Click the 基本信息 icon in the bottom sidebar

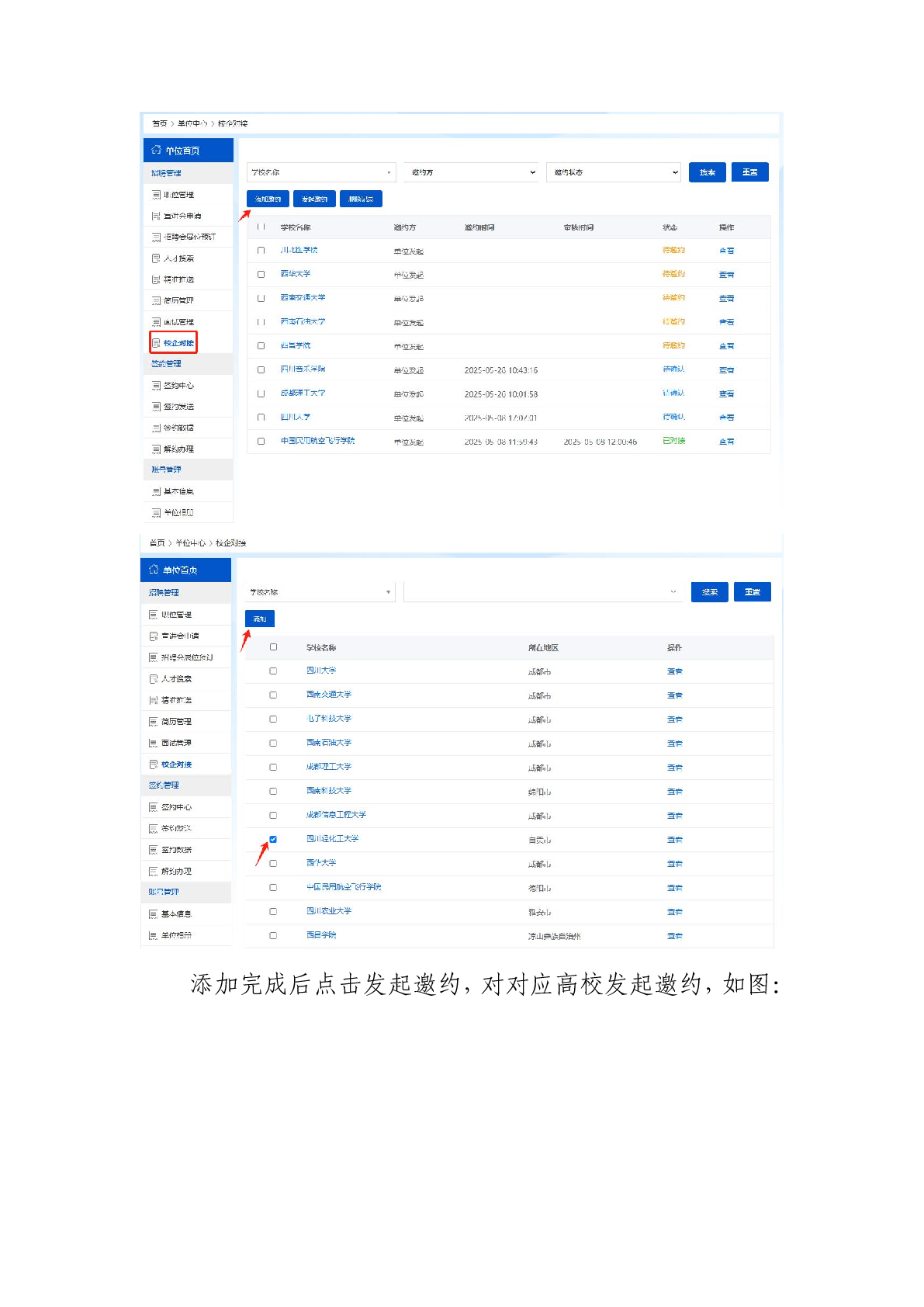pyautogui.click(x=154, y=914)
